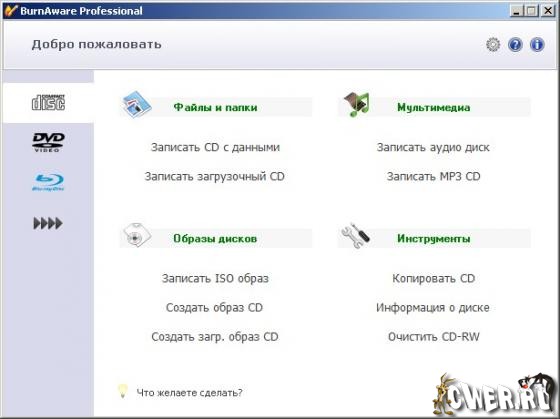Select the Compact Disc sidebar tab
The image size is (560, 419).
[48, 103]
